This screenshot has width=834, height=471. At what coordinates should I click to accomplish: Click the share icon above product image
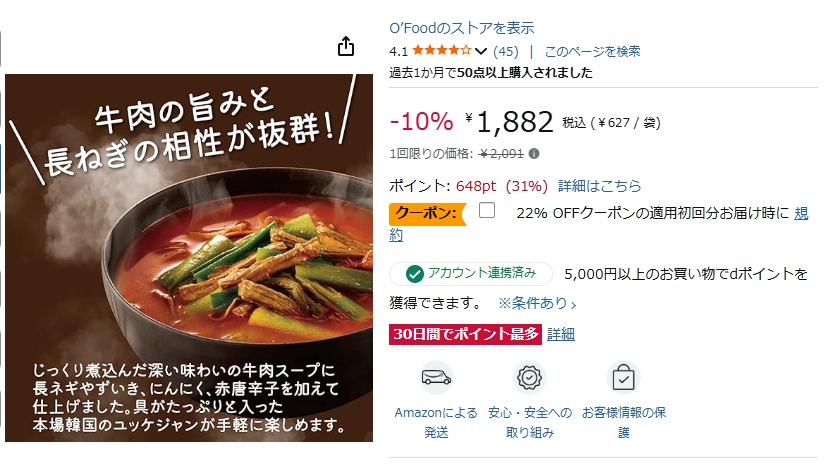point(346,46)
